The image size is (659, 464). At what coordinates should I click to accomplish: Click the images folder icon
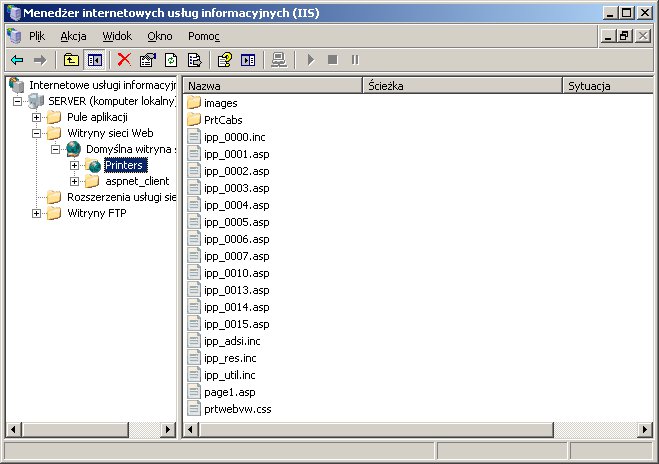(x=194, y=103)
